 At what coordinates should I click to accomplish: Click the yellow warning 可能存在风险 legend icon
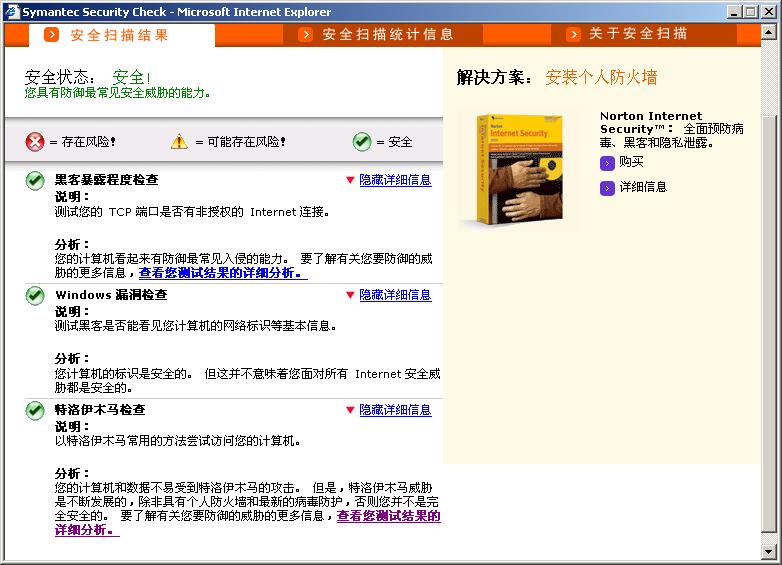coord(179,142)
